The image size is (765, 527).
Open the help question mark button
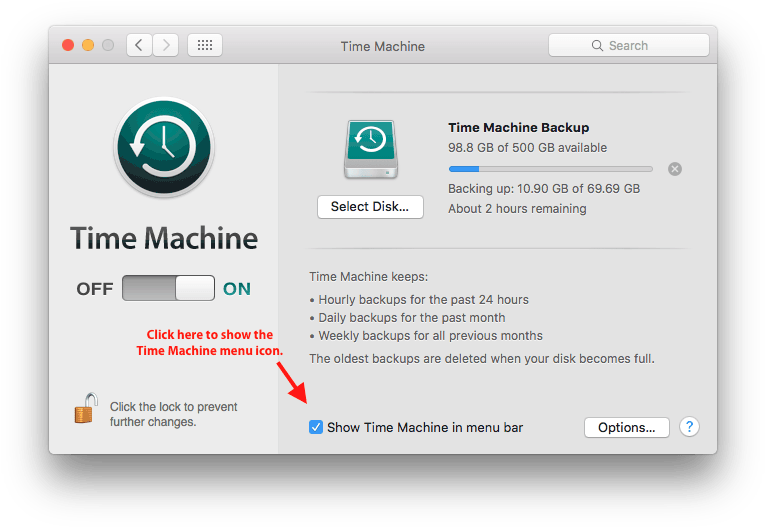click(689, 427)
